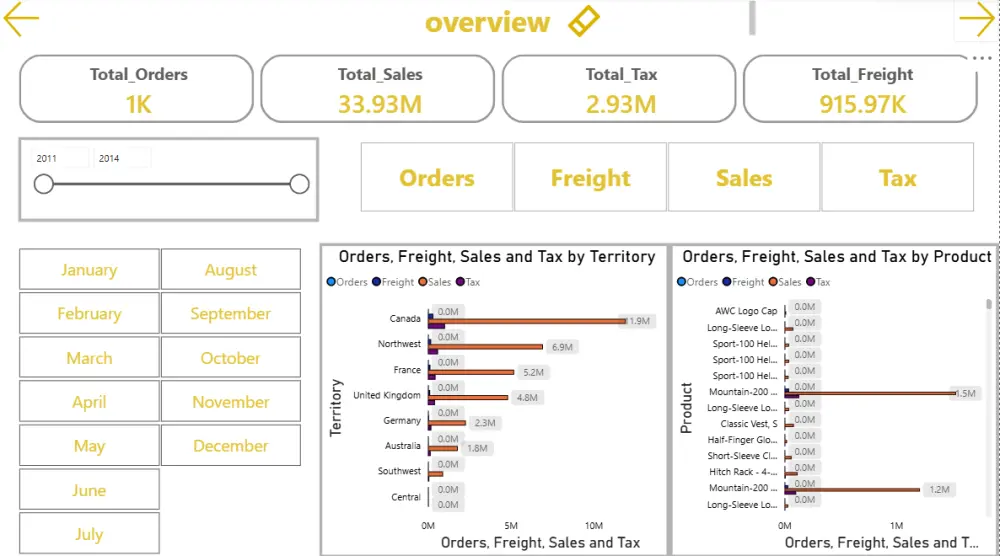Click the overview page title
The image size is (1000, 556).
(x=487, y=22)
